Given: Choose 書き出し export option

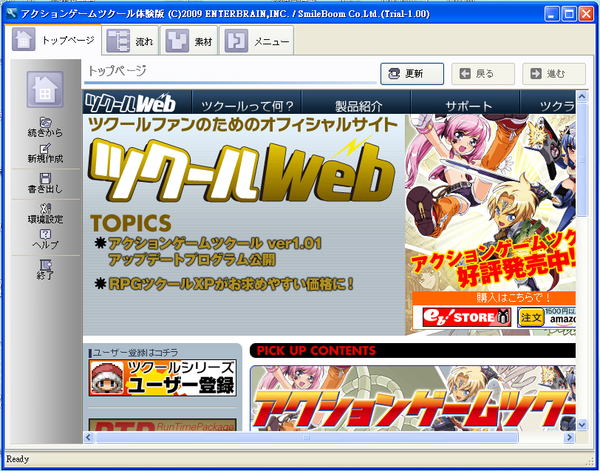Looking at the screenshot, I should pyautogui.click(x=45, y=183).
